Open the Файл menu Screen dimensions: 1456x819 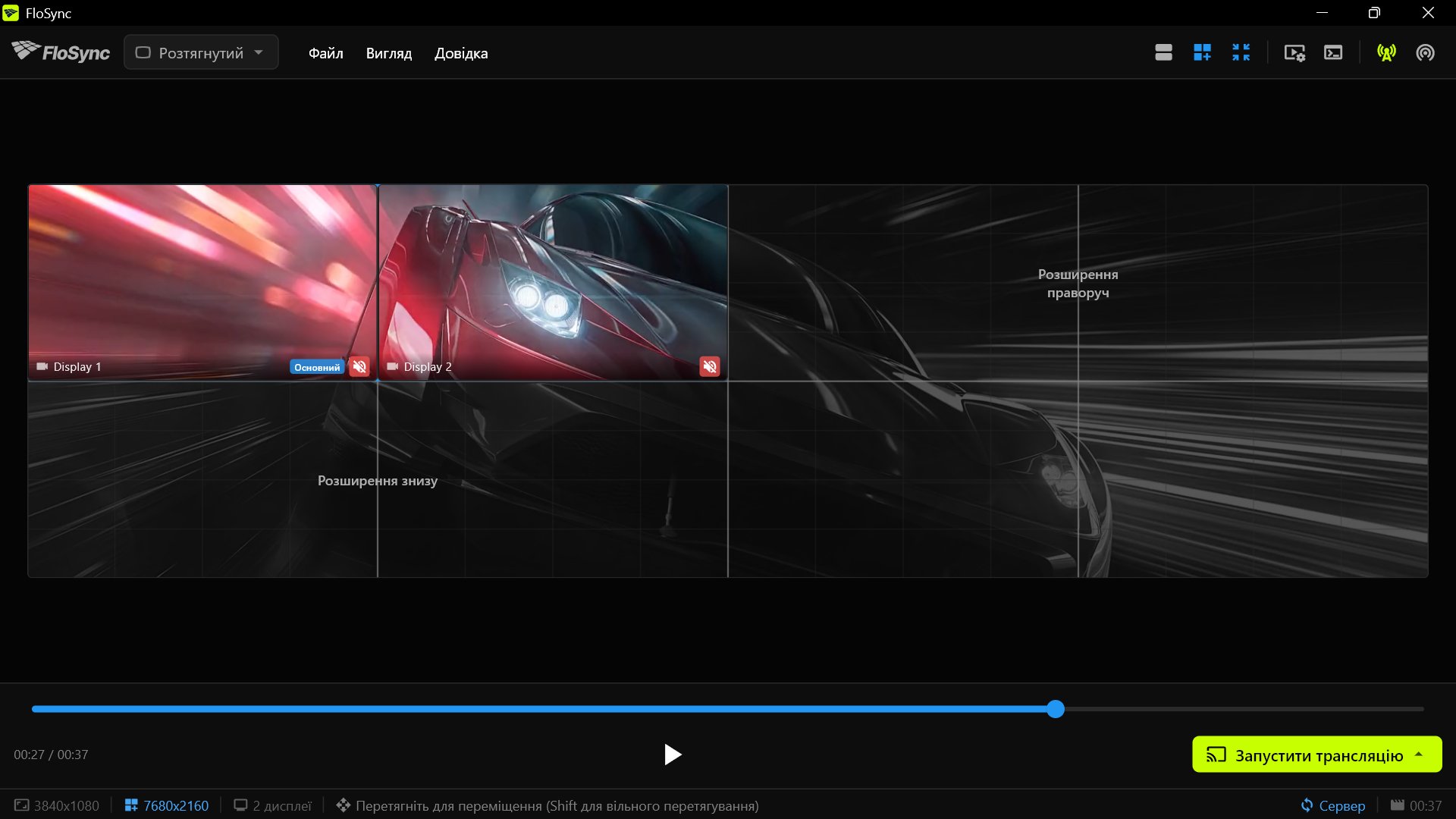325,53
